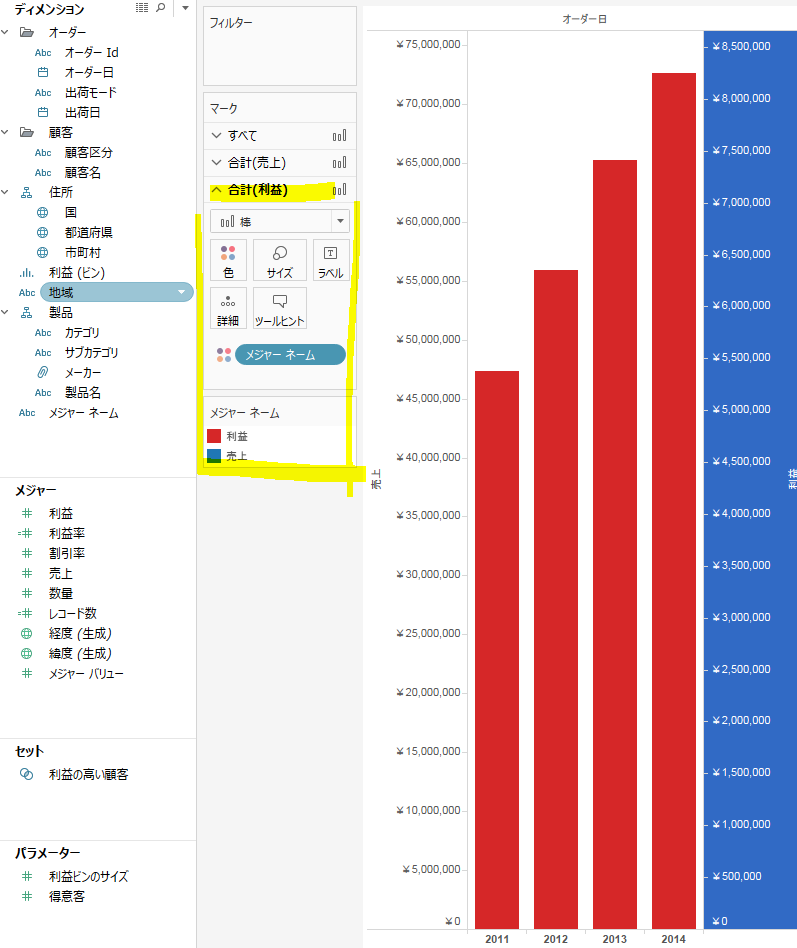Click the calculated-field icon beside 利益率
The image size is (797, 948).
25,533
